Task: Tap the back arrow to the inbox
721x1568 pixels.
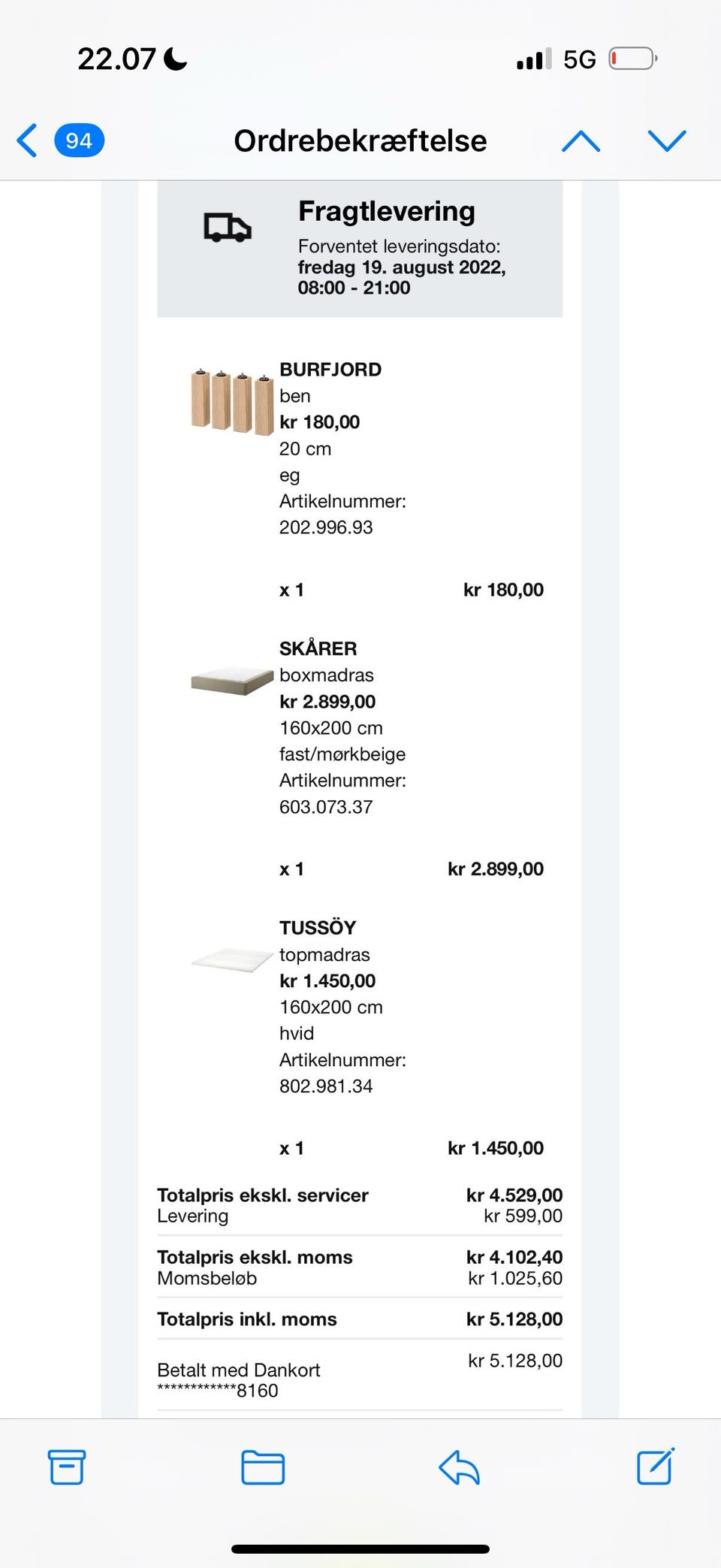Action: point(27,140)
